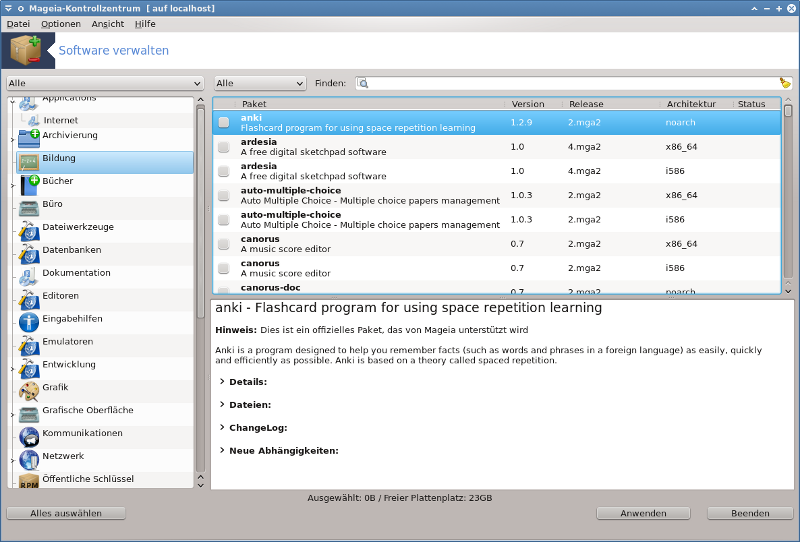
Task: Select the Netzwerk globe icon
Action: tap(29, 460)
